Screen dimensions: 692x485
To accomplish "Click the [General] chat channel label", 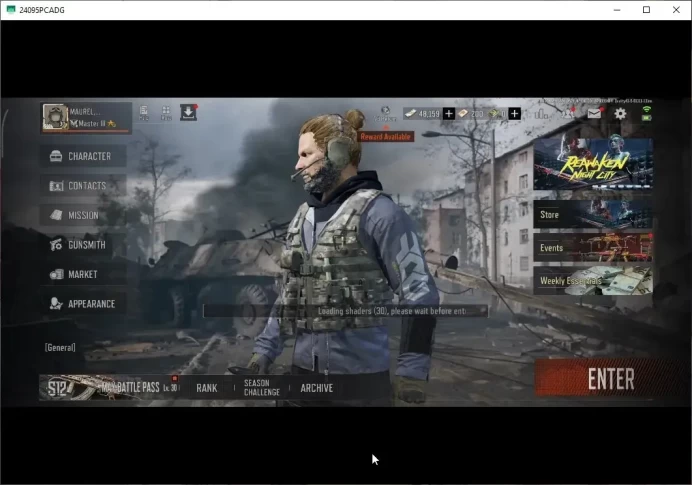I will pos(60,347).
